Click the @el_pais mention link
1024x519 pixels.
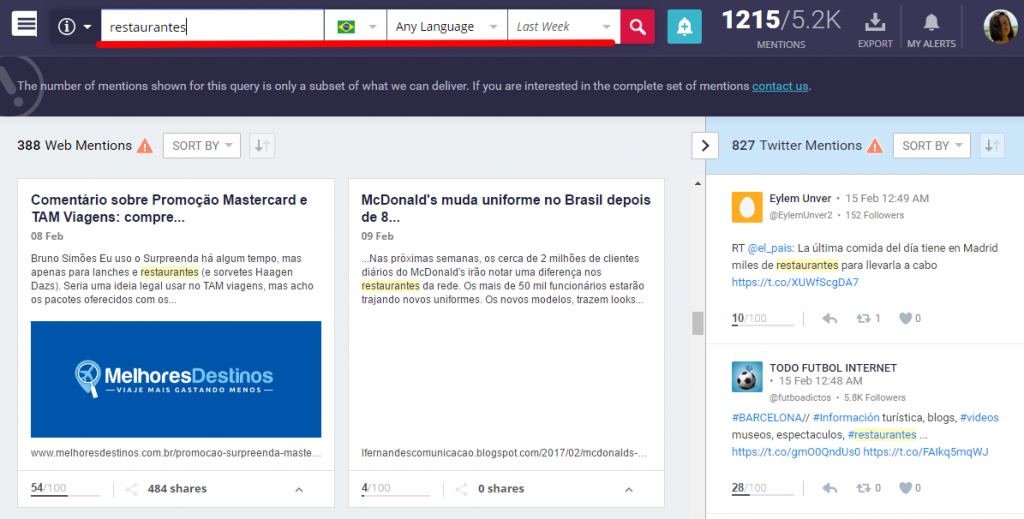(769, 248)
